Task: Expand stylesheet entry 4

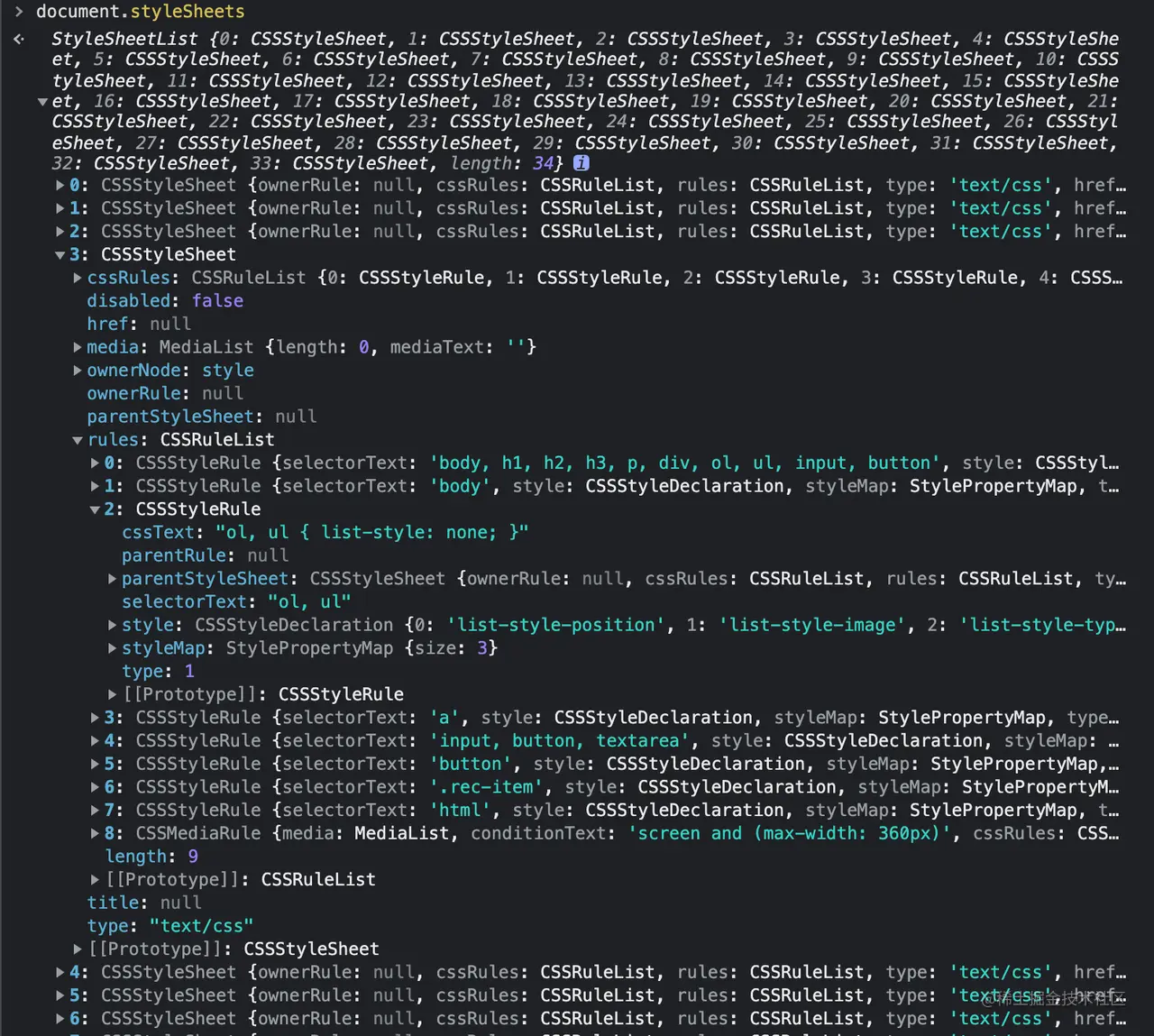Action: pos(60,973)
